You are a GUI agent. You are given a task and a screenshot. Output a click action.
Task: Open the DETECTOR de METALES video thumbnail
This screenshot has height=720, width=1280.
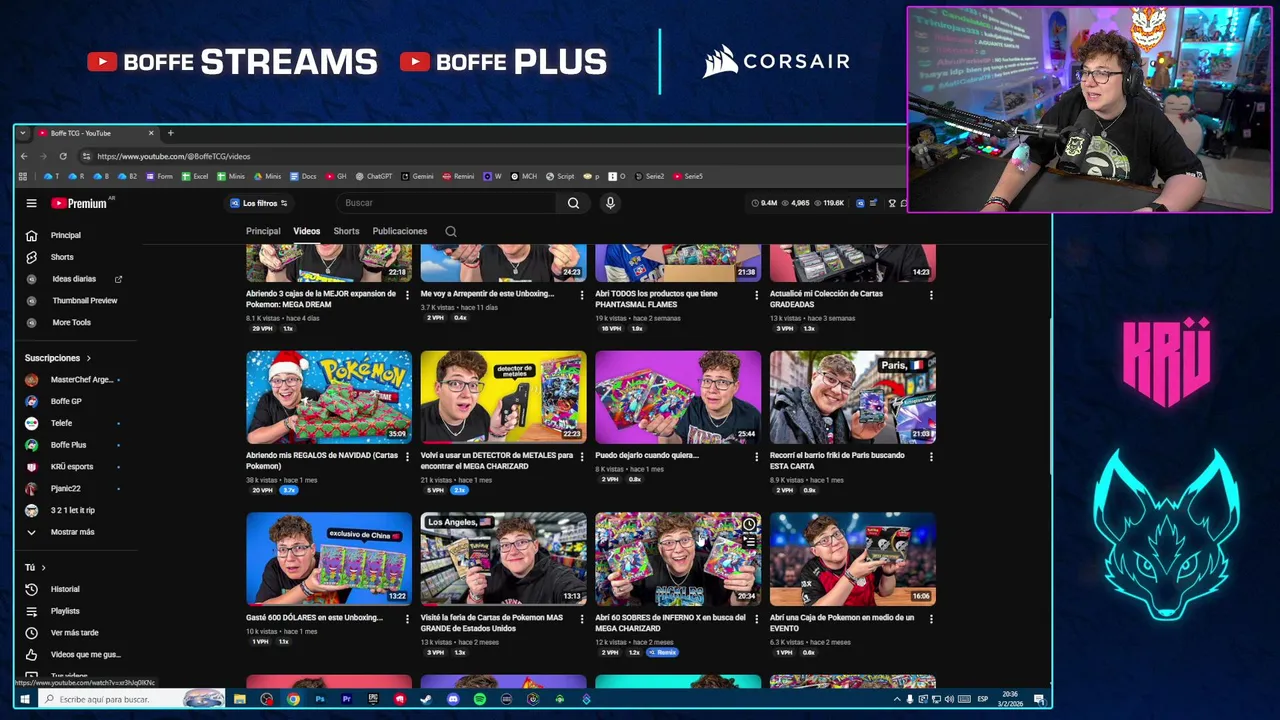(x=504, y=397)
